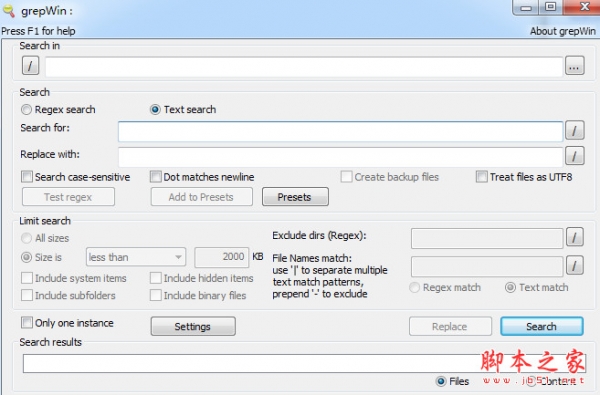Maximize the grepWin window
Viewport: 600px width, 395px height.
[551, 7]
